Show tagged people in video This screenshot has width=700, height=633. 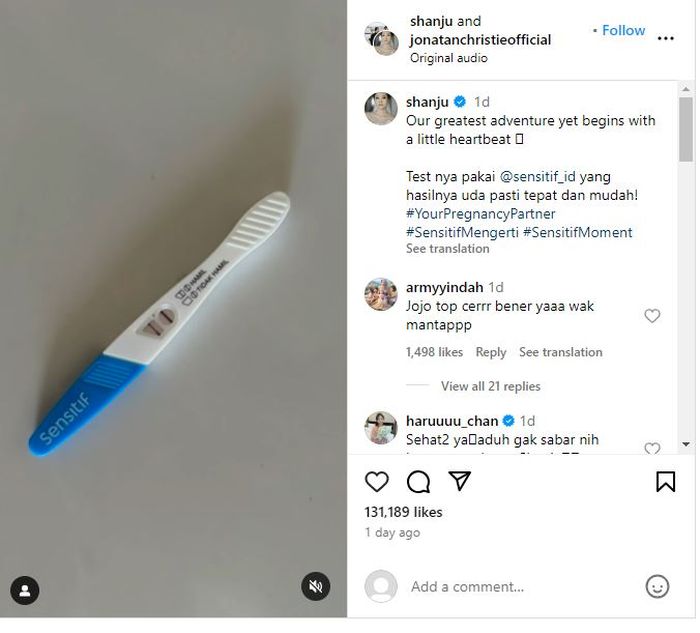24,590
